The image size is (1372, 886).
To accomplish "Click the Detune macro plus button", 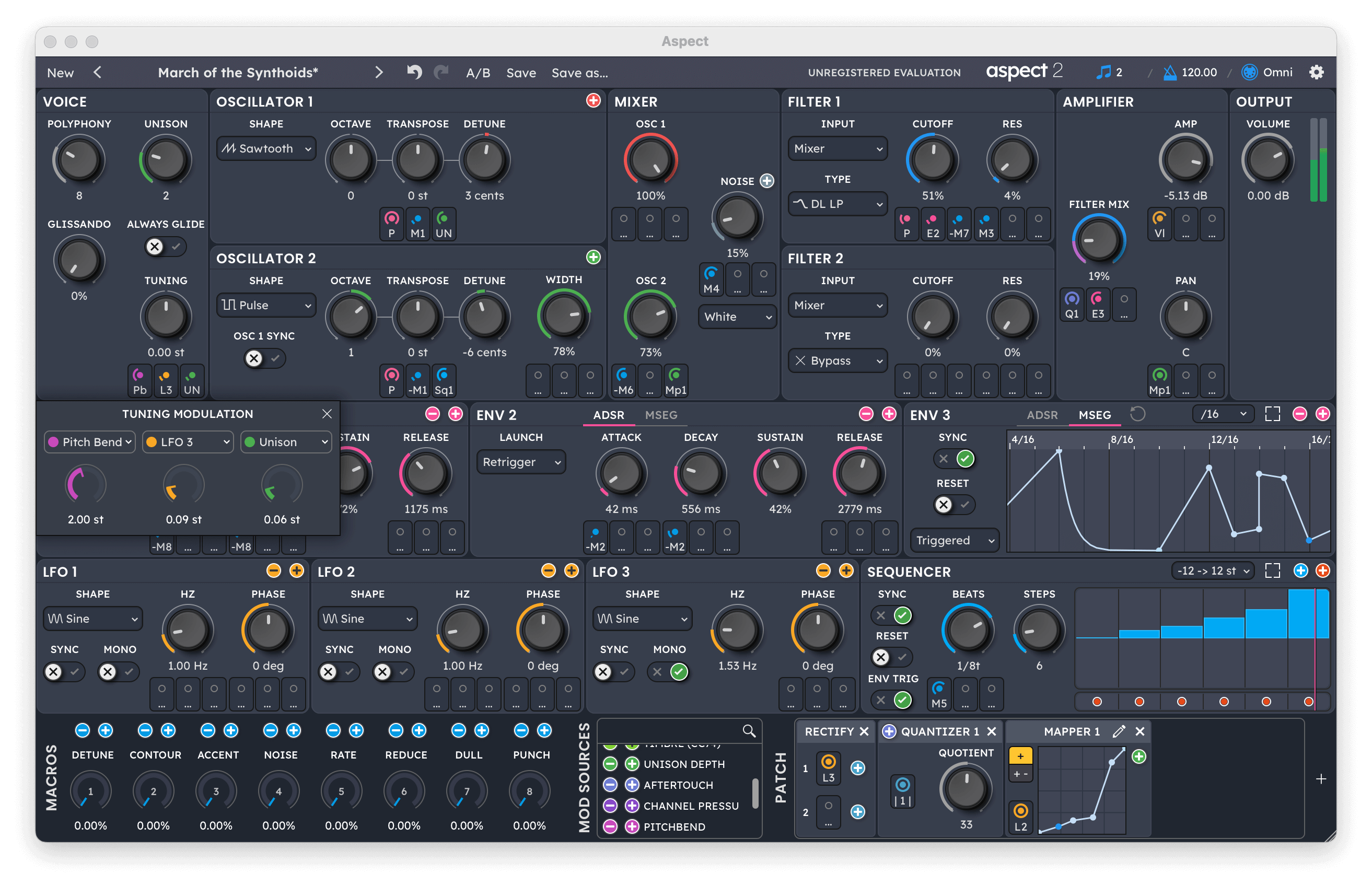I will pyautogui.click(x=105, y=730).
